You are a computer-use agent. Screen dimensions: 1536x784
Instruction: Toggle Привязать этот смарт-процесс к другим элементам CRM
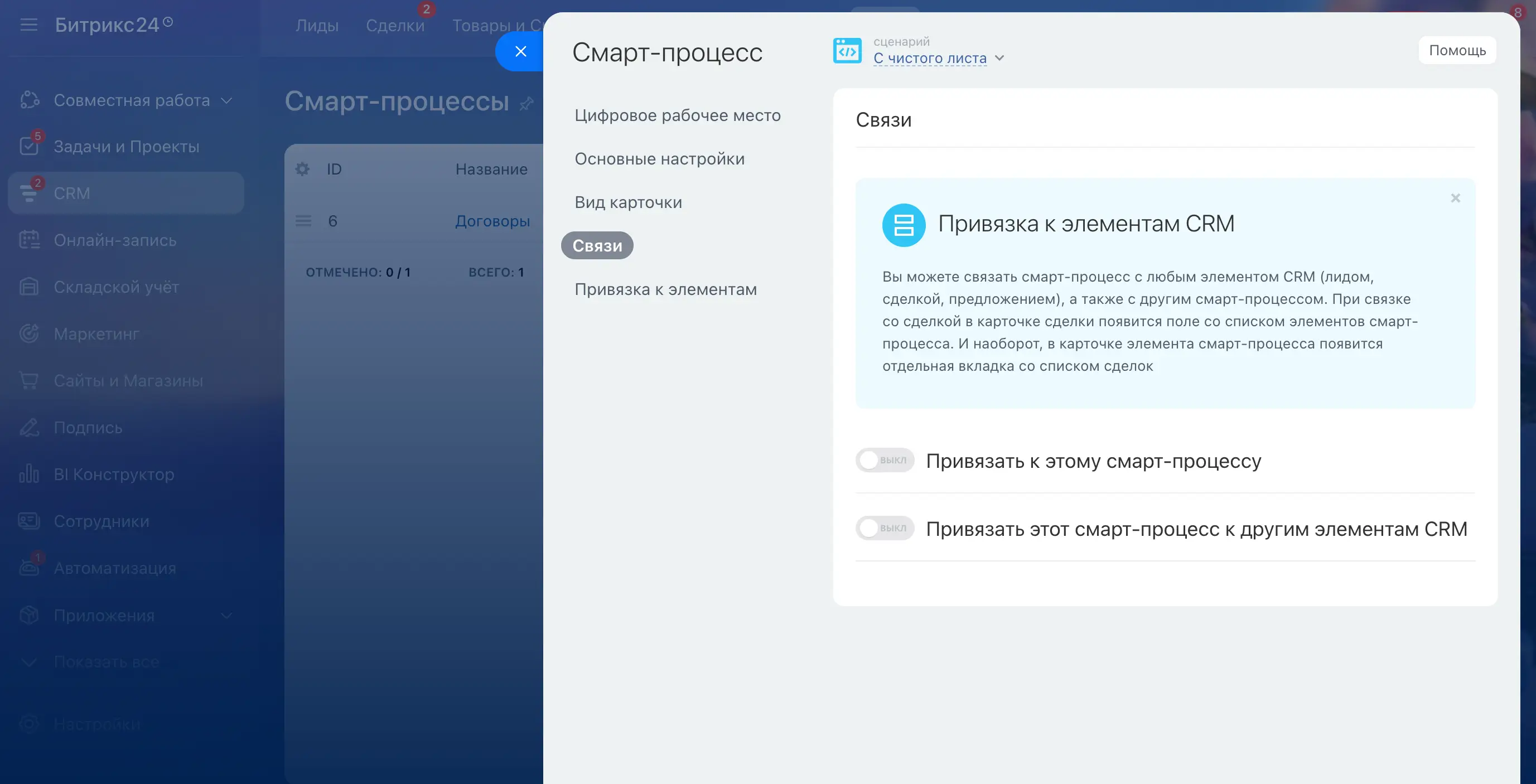pyautogui.click(x=884, y=528)
